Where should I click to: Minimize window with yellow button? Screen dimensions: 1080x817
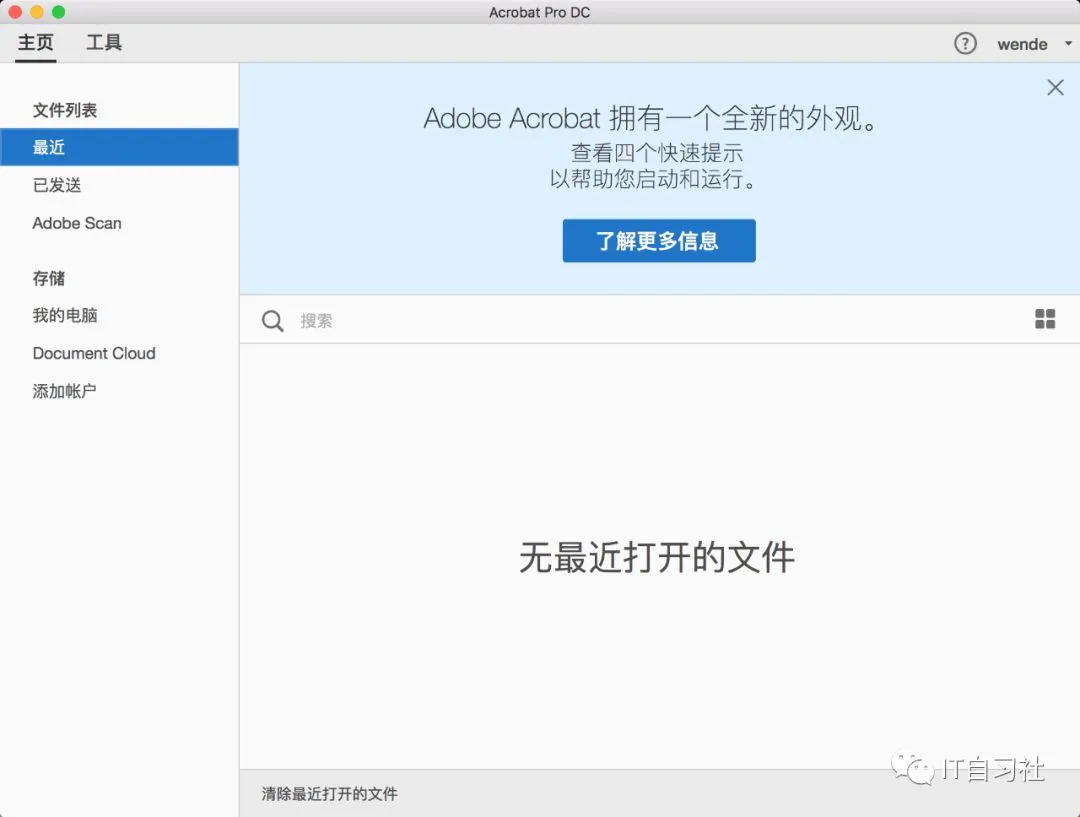pyautogui.click(x=37, y=12)
